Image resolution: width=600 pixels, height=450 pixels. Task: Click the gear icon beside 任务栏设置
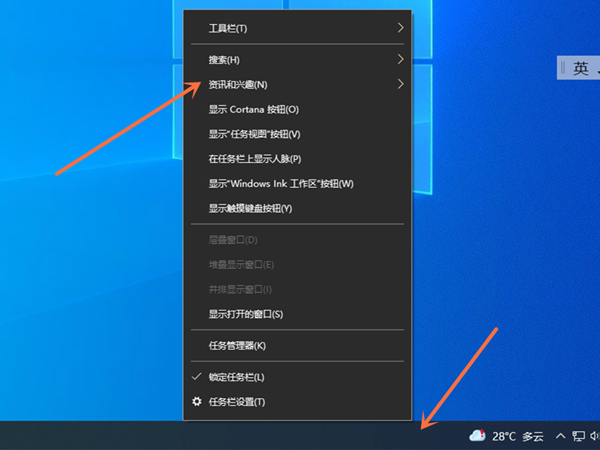click(196, 402)
